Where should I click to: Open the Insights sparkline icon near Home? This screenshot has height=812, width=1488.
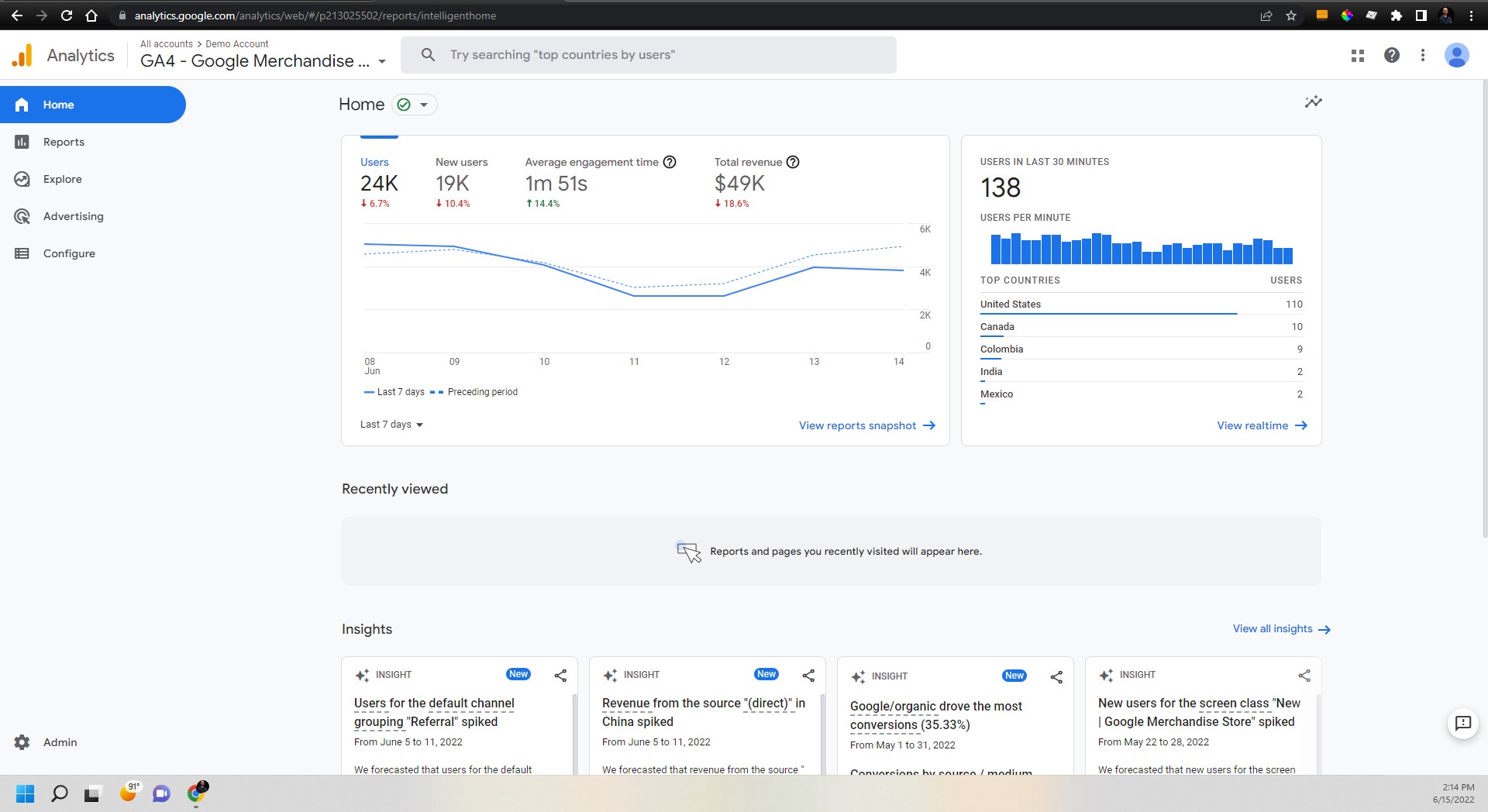click(1313, 101)
